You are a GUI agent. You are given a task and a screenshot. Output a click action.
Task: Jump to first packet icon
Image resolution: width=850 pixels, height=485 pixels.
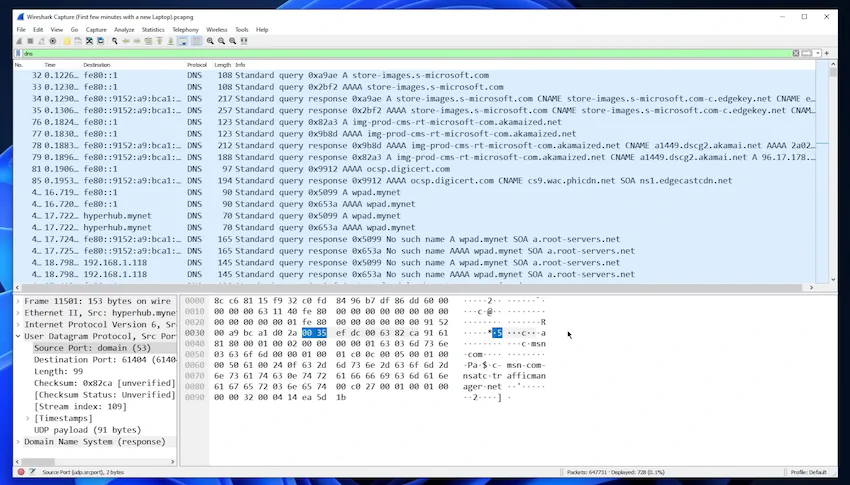[x=159, y=41]
